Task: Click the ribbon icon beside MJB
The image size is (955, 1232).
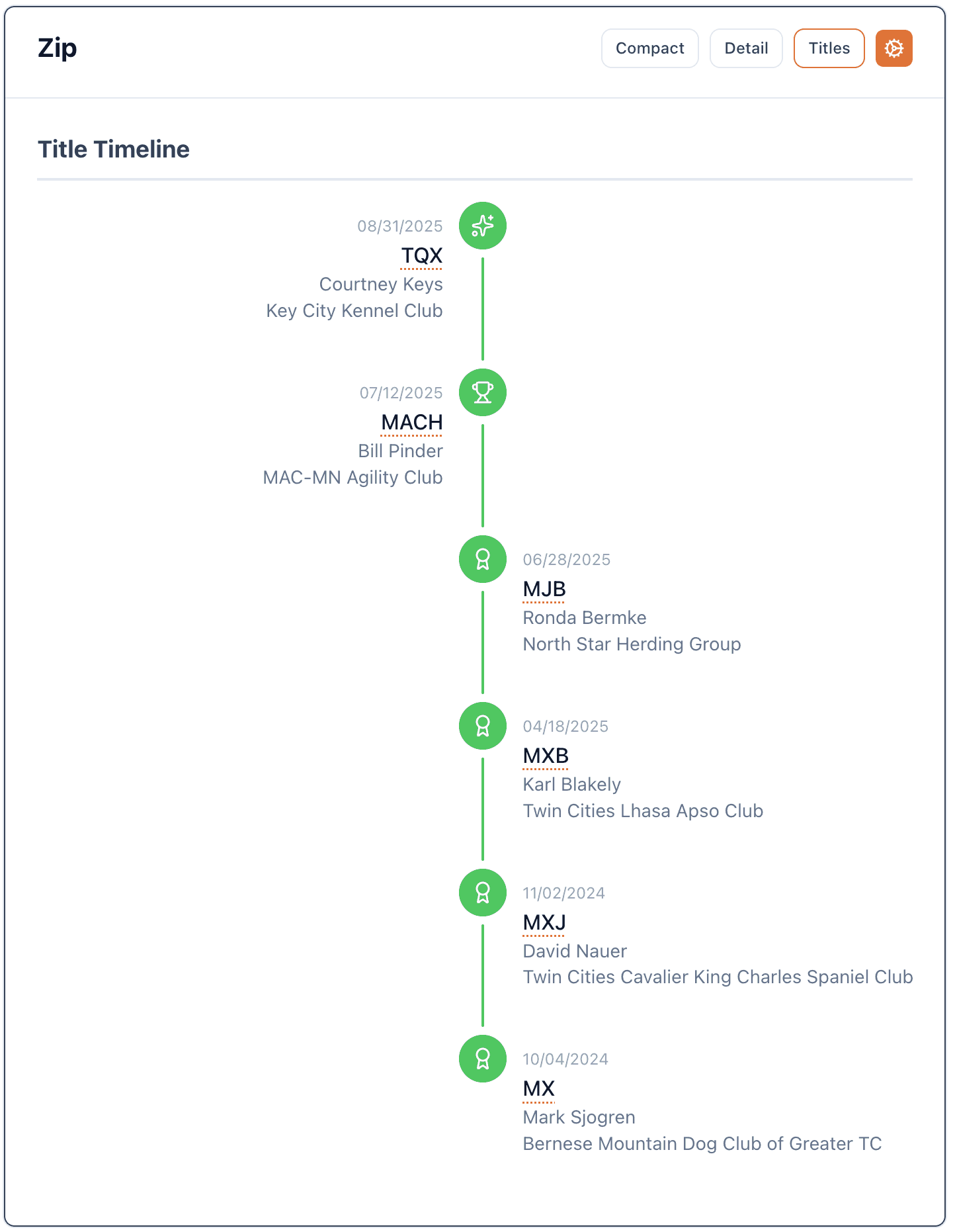Action: 483,559
